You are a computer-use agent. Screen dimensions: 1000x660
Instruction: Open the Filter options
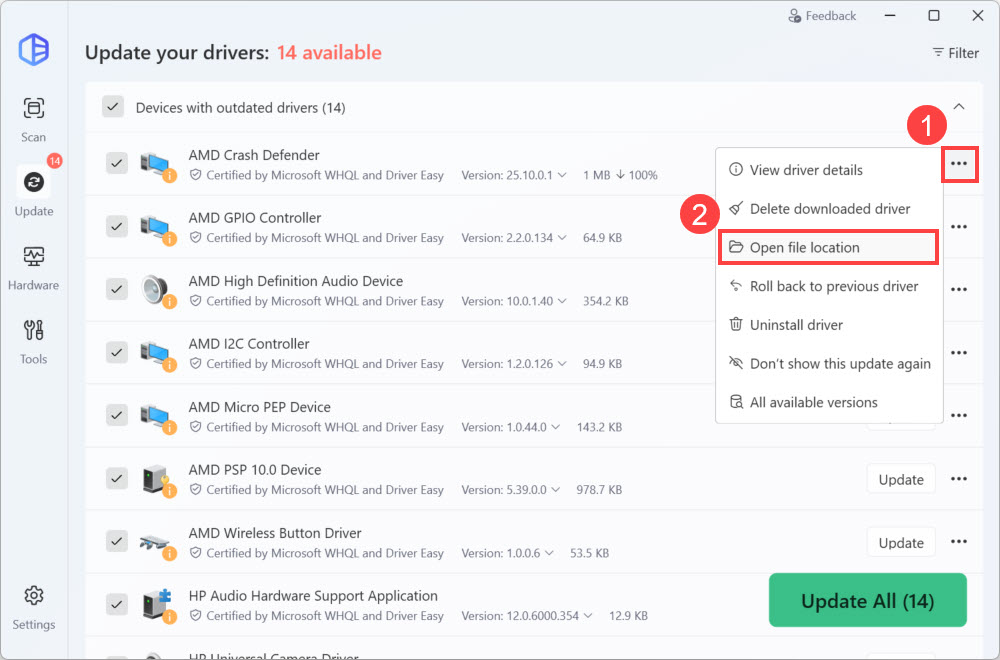point(955,53)
